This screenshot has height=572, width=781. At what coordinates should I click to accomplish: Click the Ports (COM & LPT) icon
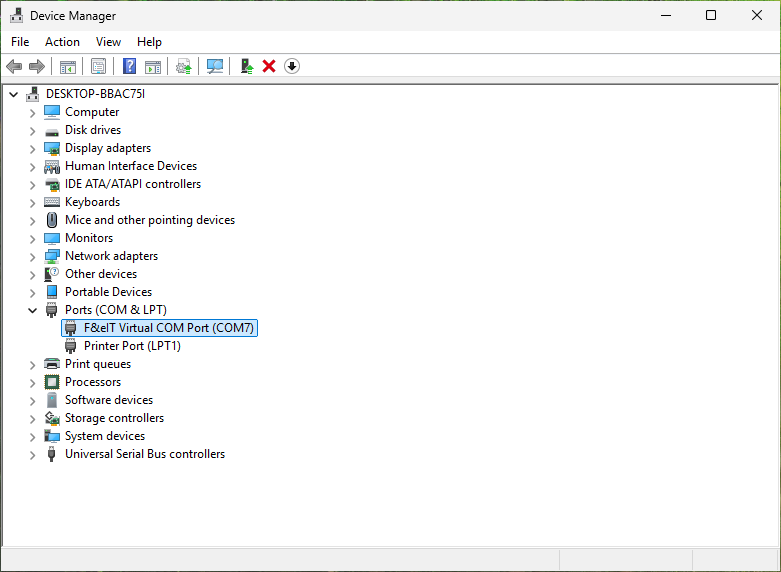pyautogui.click(x=51, y=310)
